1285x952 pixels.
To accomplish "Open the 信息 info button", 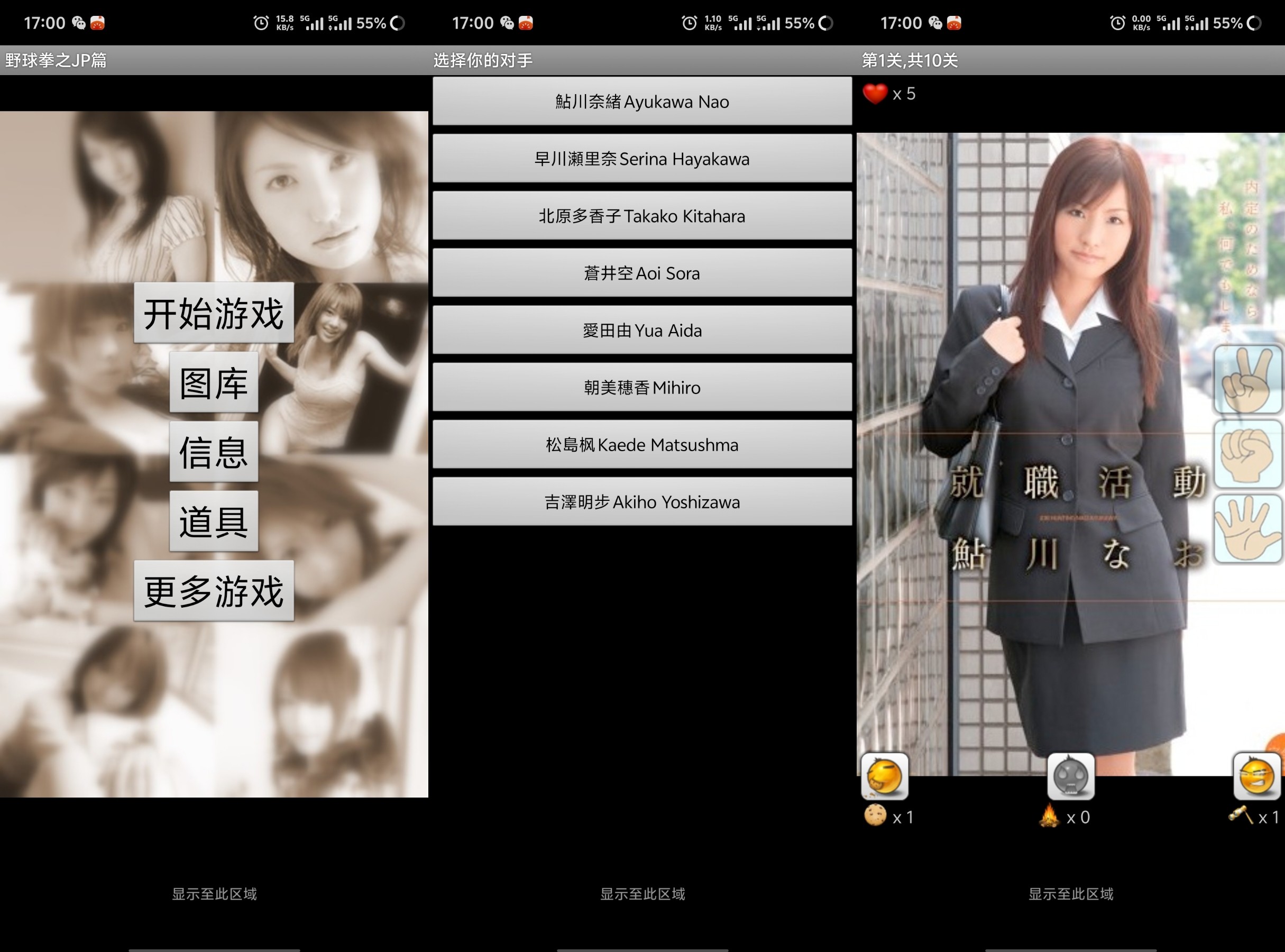I will (214, 452).
